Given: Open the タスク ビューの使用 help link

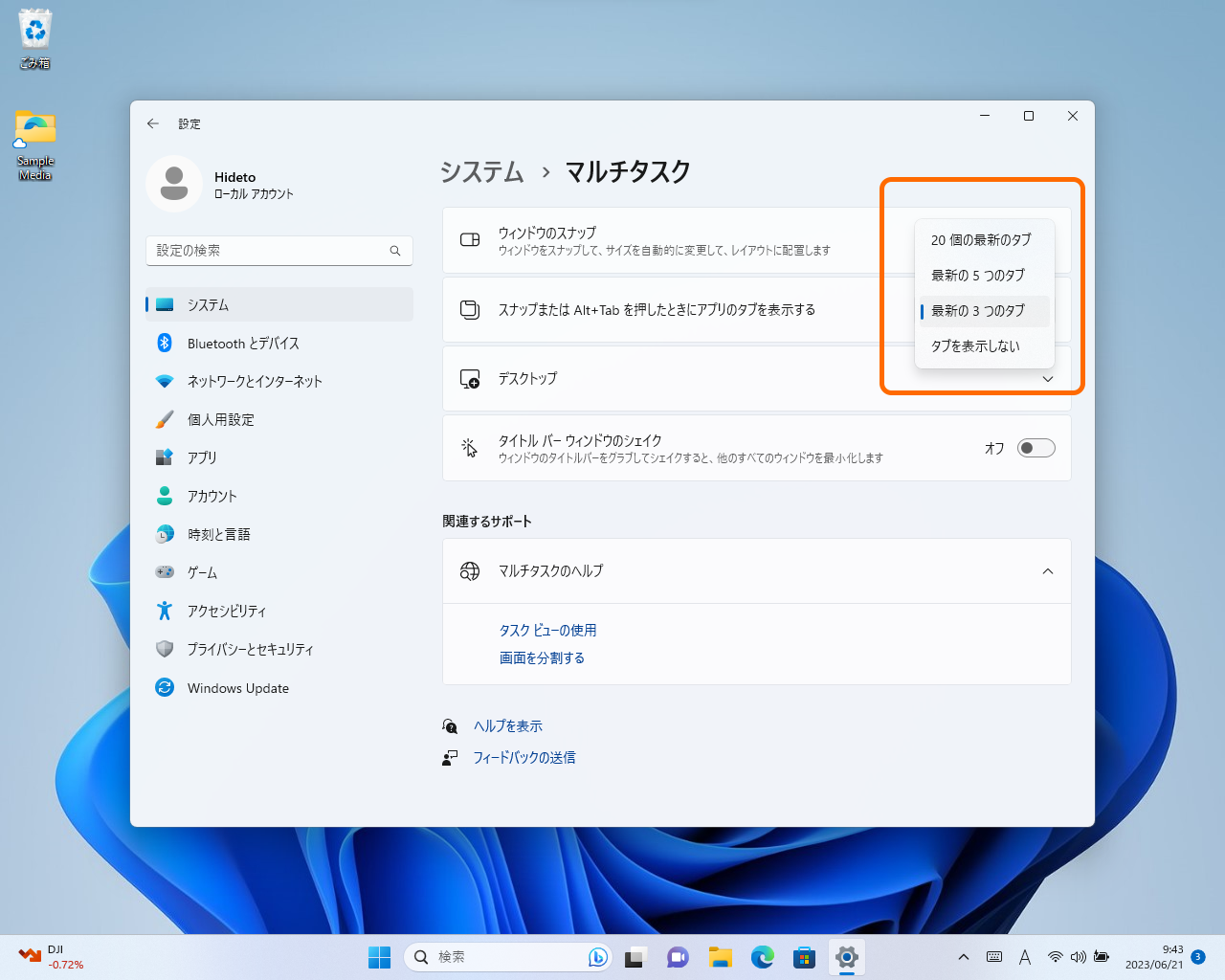Looking at the screenshot, I should pyautogui.click(x=547, y=630).
